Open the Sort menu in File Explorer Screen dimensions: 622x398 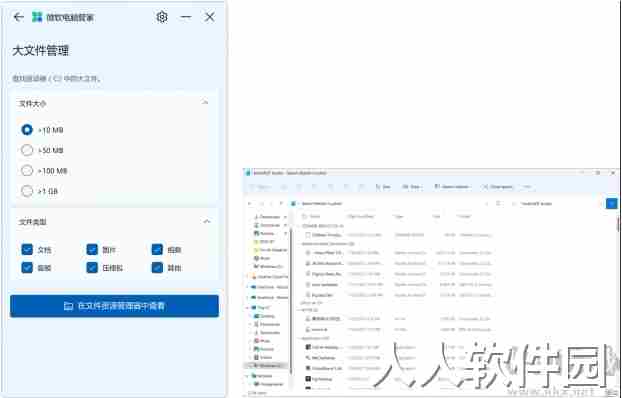coord(384,187)
